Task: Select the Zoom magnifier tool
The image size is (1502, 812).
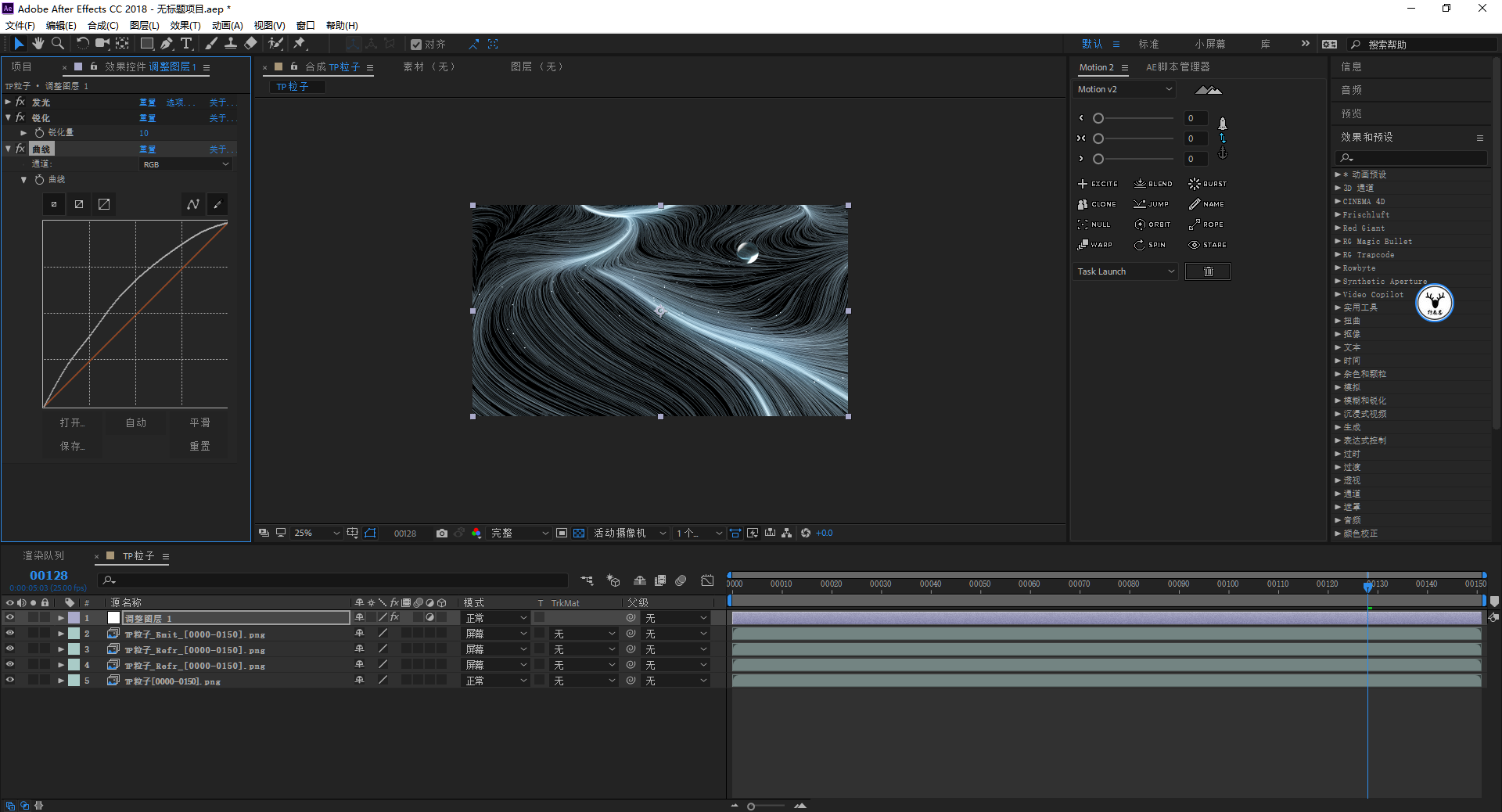Action: click(x=57, y=44)
